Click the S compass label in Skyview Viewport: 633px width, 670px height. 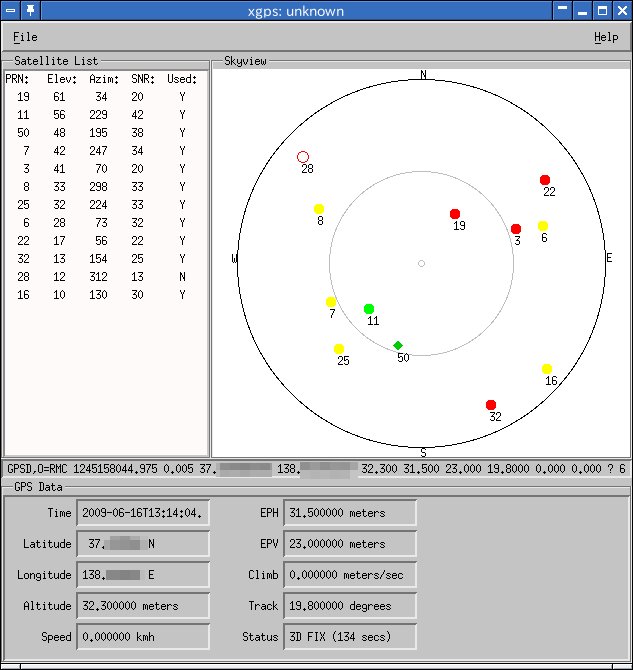[423, 453]
